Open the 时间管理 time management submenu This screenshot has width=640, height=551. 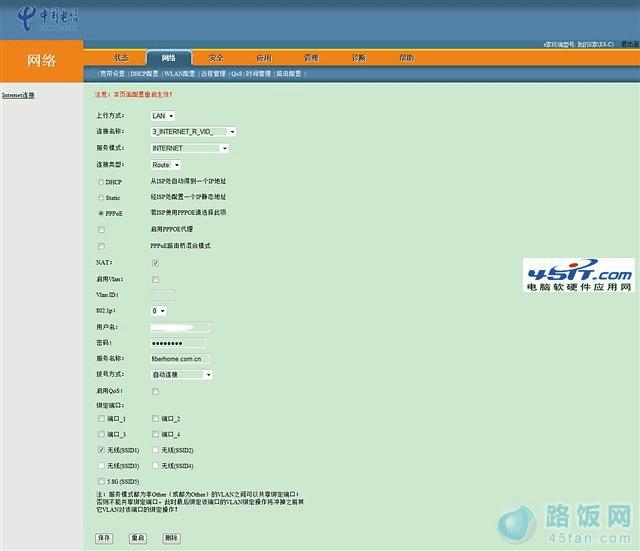(x=258, y=74)
